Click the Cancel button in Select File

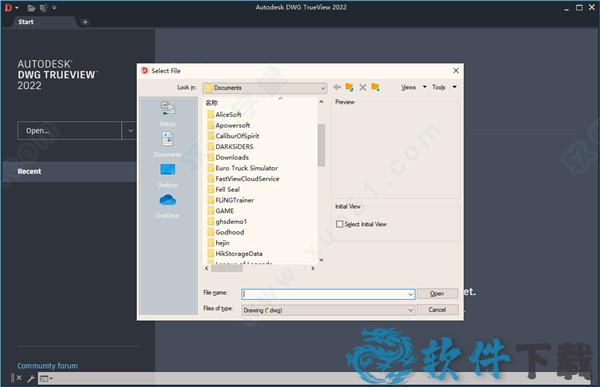point(437,310)
